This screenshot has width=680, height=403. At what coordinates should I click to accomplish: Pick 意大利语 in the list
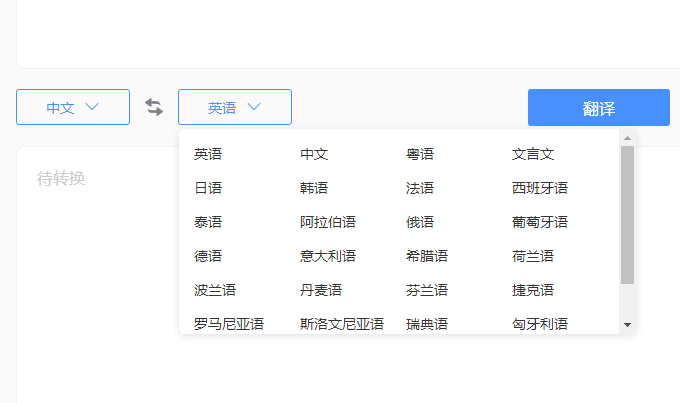328,256
